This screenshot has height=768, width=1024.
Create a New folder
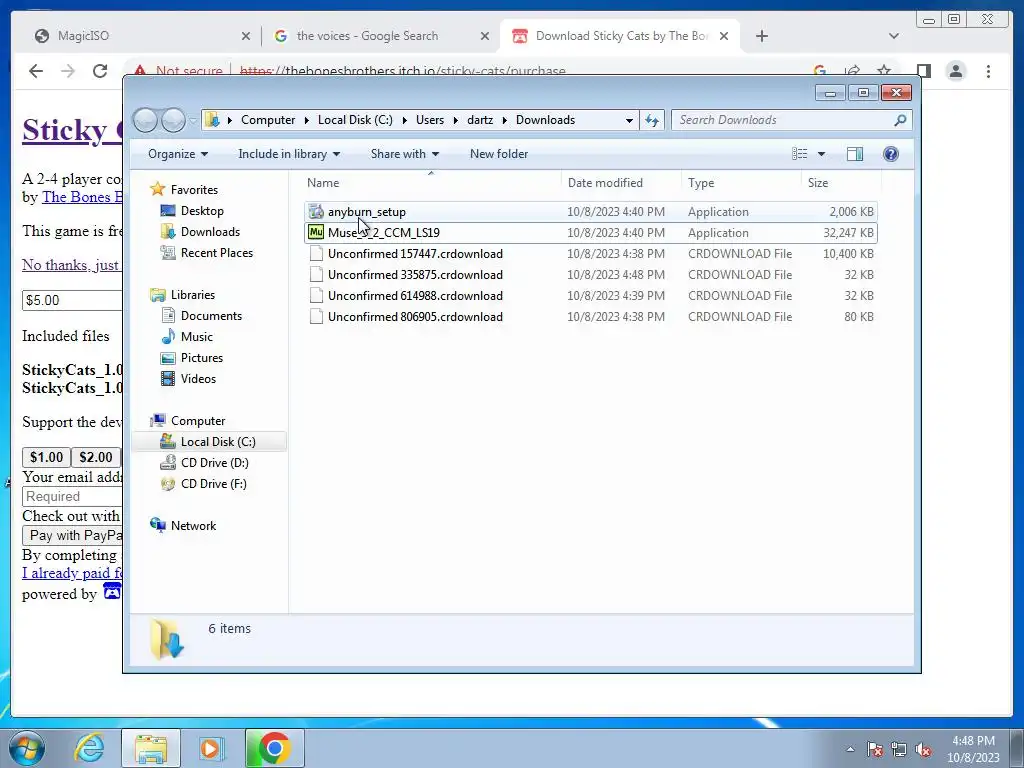point(499,153)
